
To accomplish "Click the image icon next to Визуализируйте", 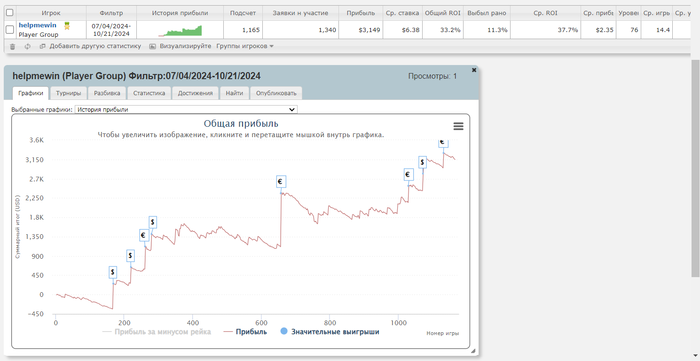I will coord(153,46).
